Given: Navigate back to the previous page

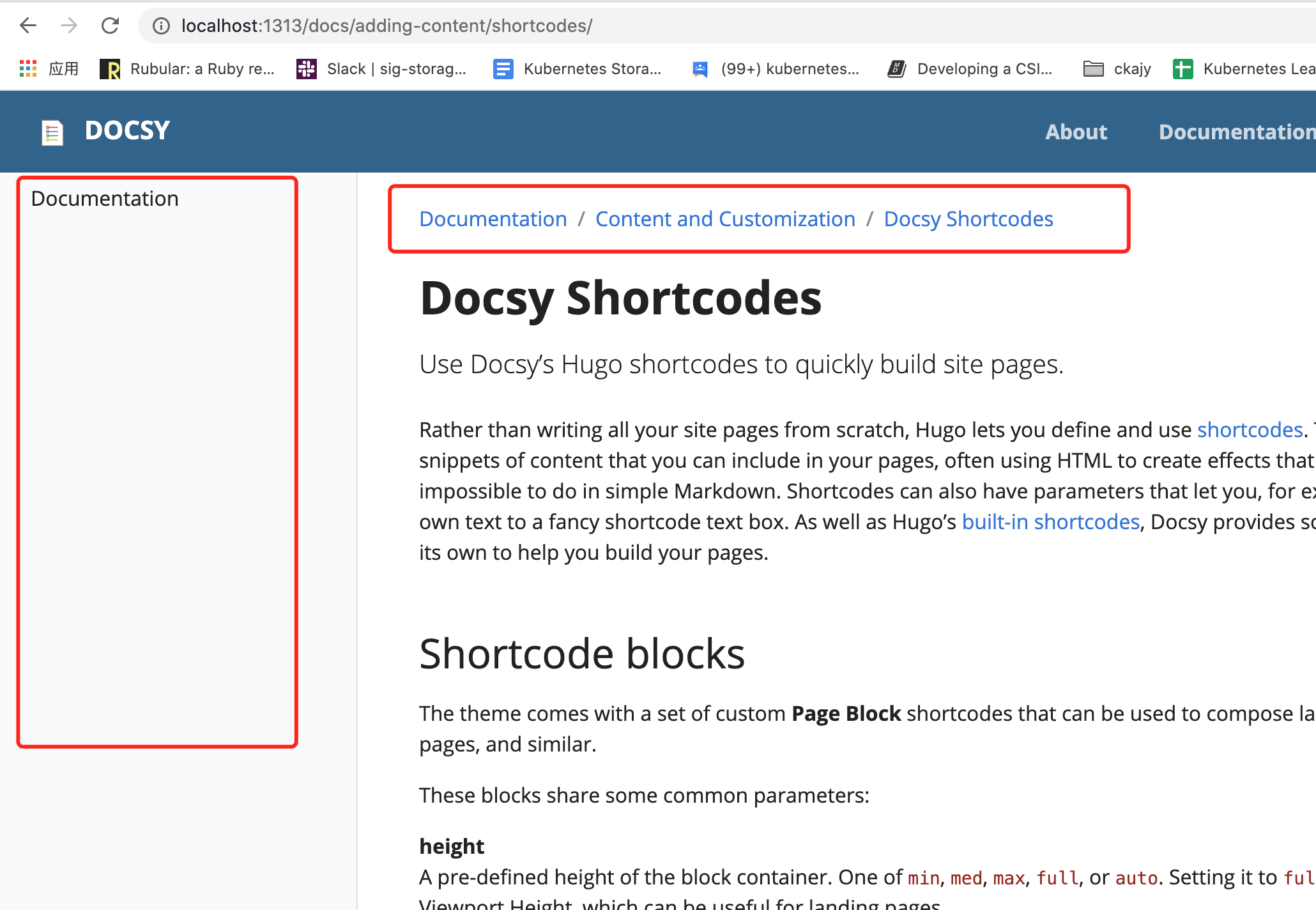Looking at the screenshot, I should coord(28,26).
